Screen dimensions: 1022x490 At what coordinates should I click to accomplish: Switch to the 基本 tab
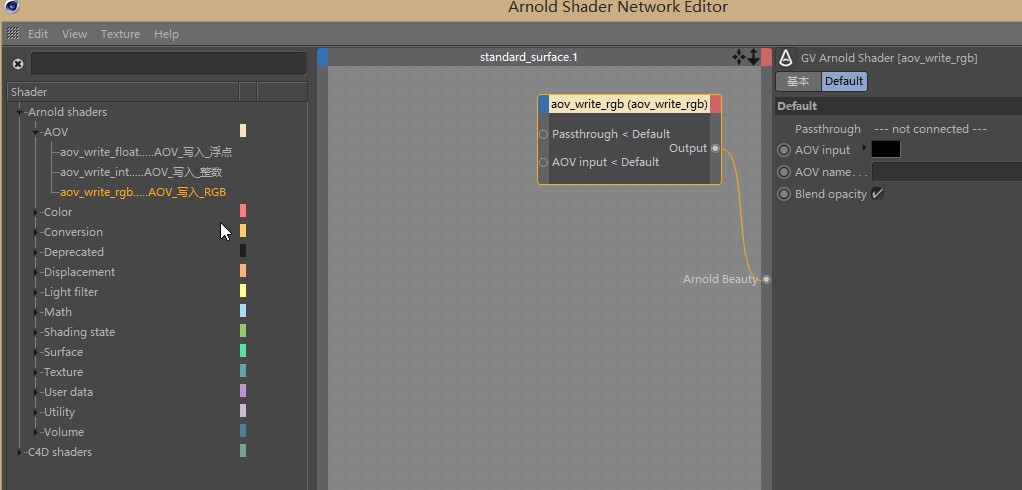(798, 81)
